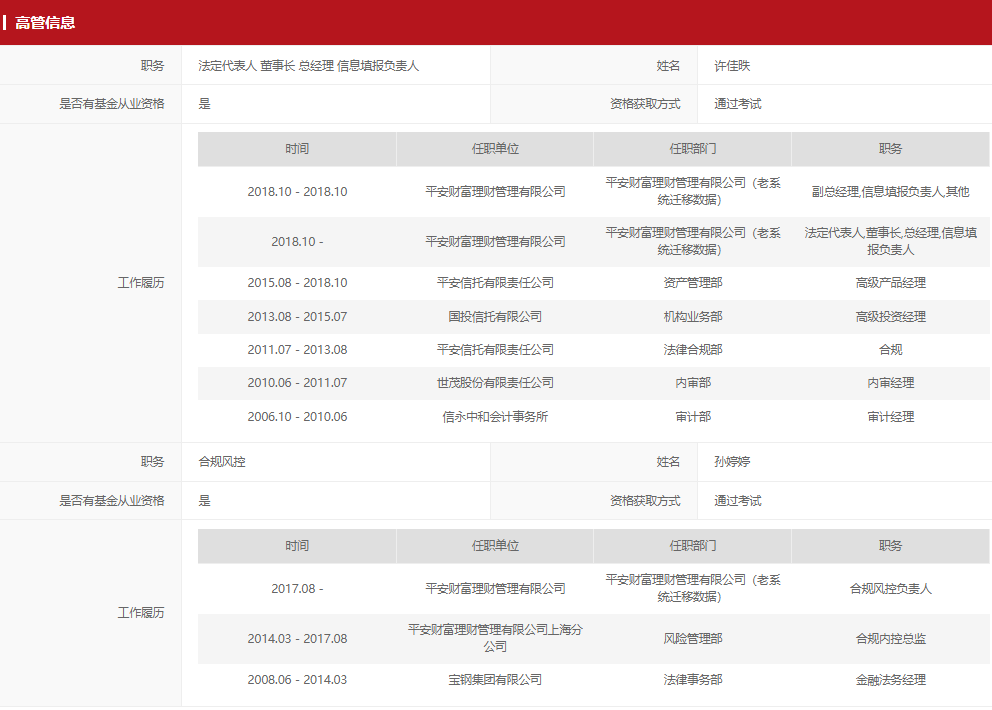The height and width of the screenshot is (710, 992).
Task: Click the 金融法务经理 position cell
Action: point(890,680)
